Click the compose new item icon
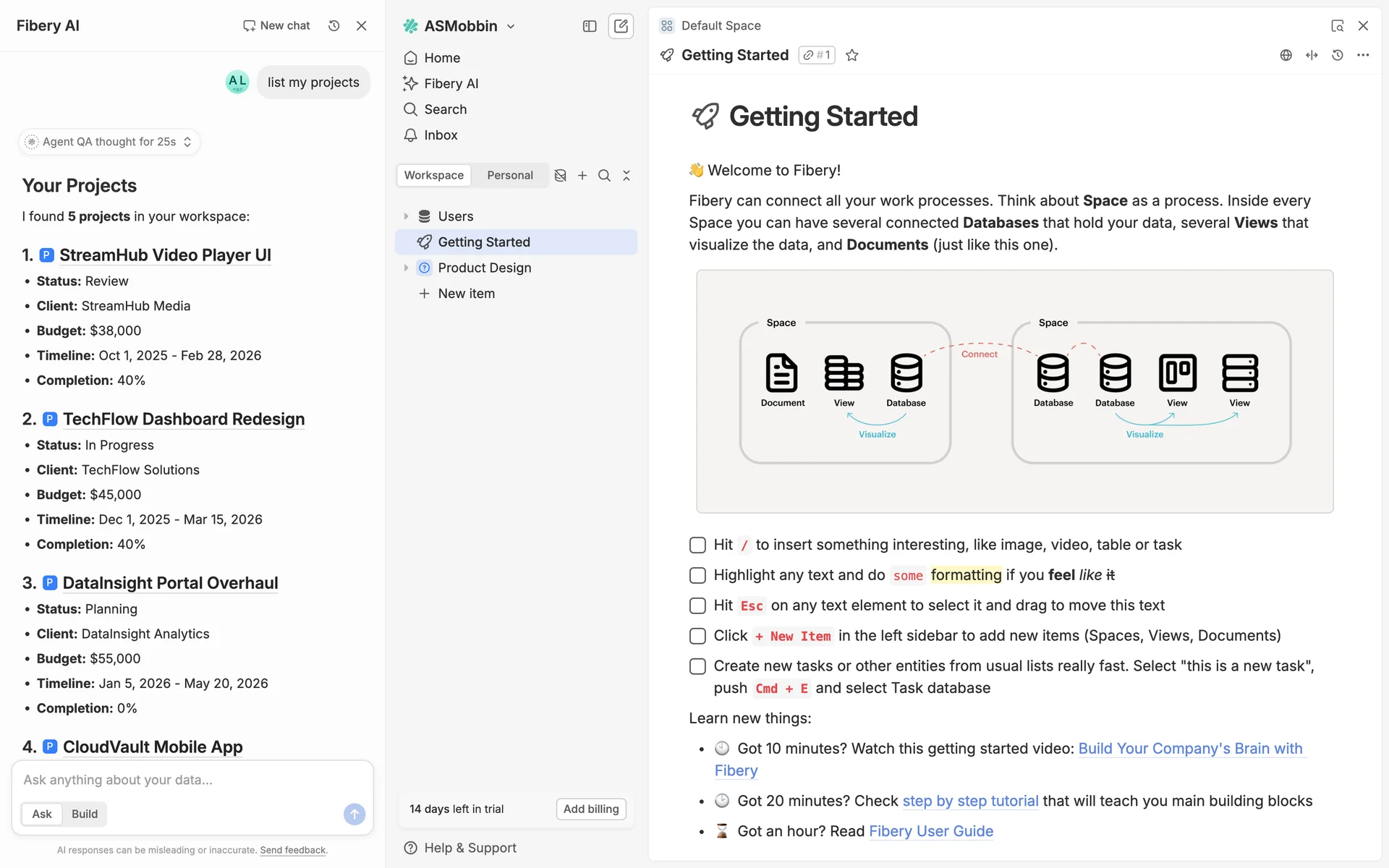The image size is (1389, 868). 621,26
